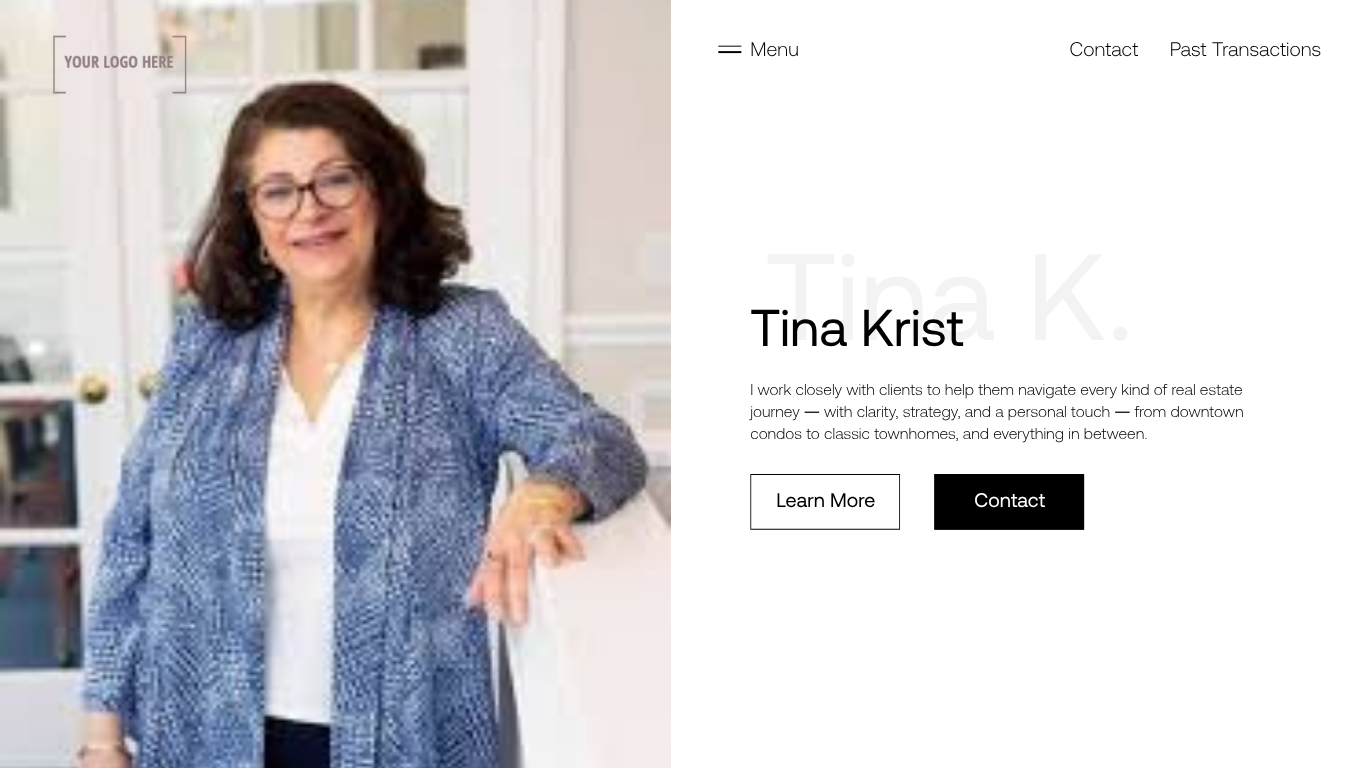
Task: Go to the Past Transactions page
Action: point(1245,49)
